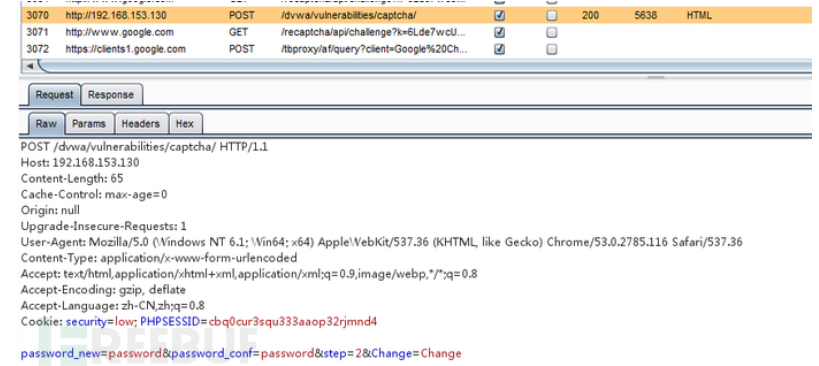Click the Cache-Control: max-age=0 header
This screenshot has width=819, height=366.
(94, 194)
